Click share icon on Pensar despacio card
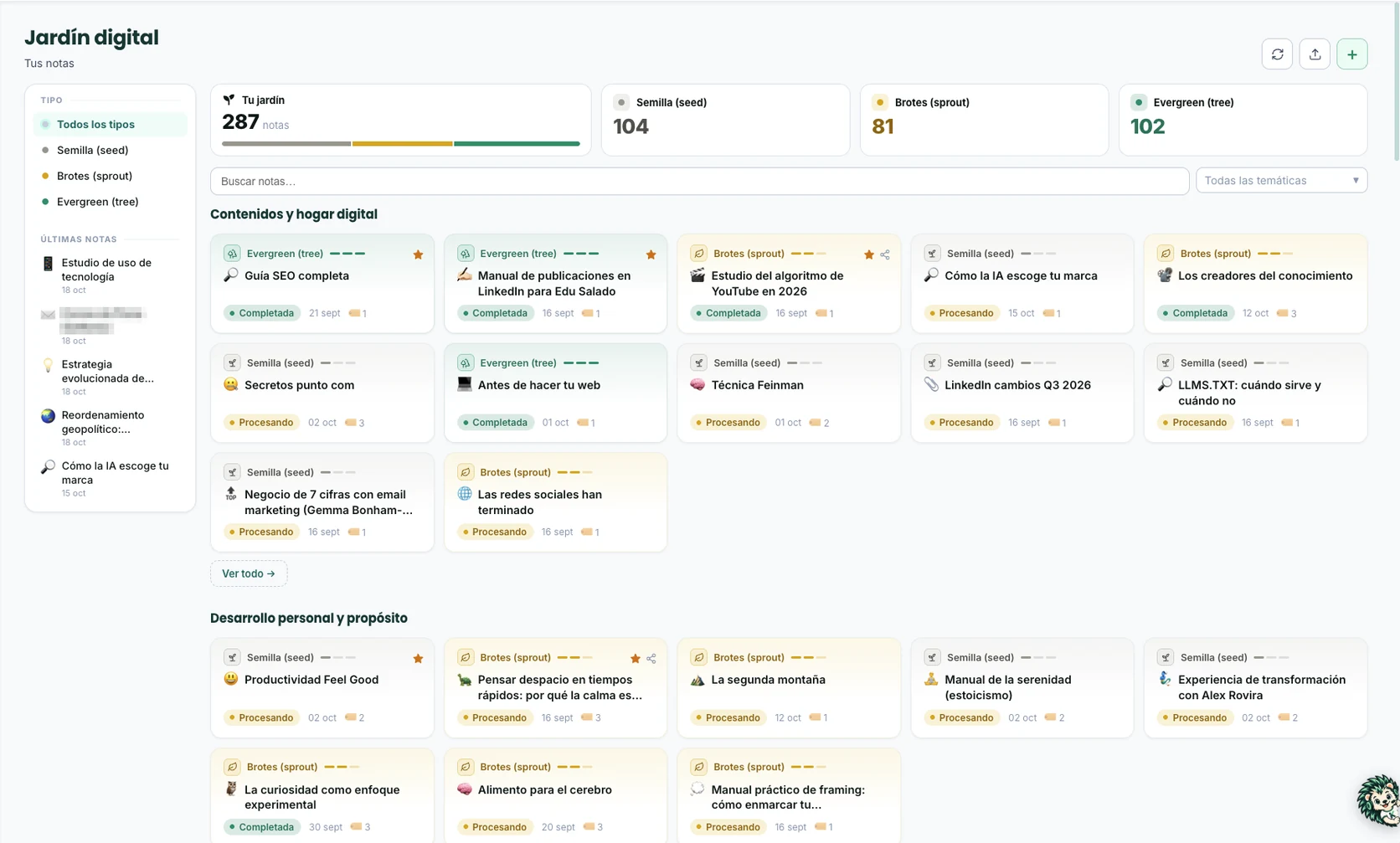Screen dimensions: 1400x843 click(x=651, y=659)
